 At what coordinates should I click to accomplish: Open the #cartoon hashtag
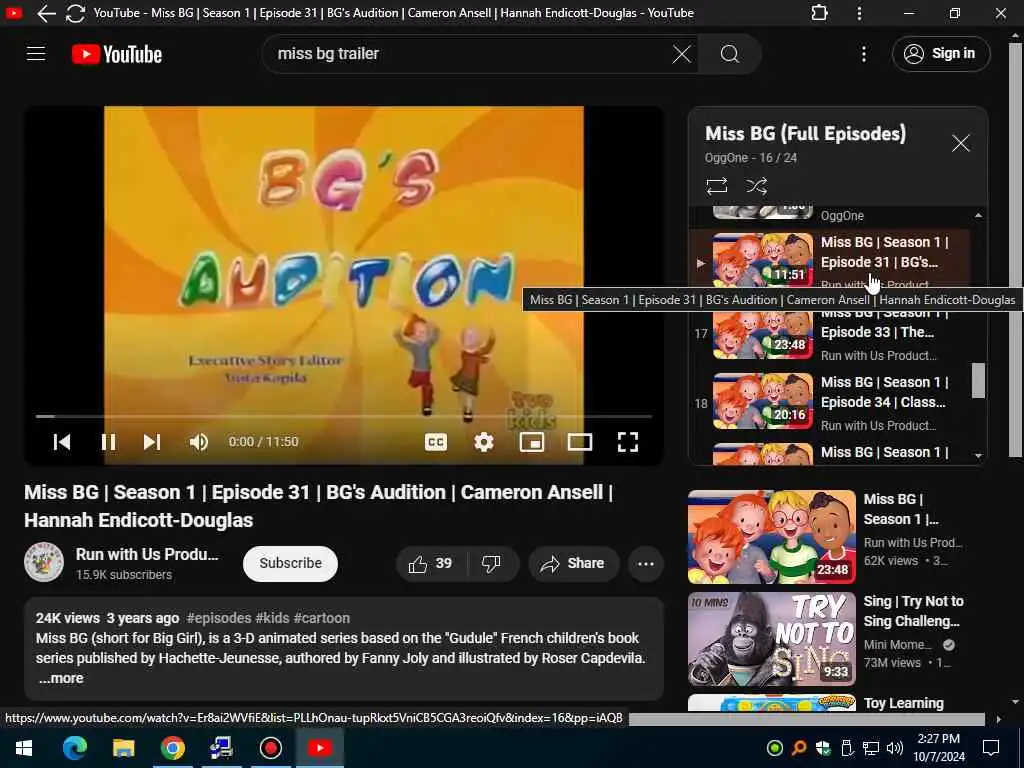(321, 618)
